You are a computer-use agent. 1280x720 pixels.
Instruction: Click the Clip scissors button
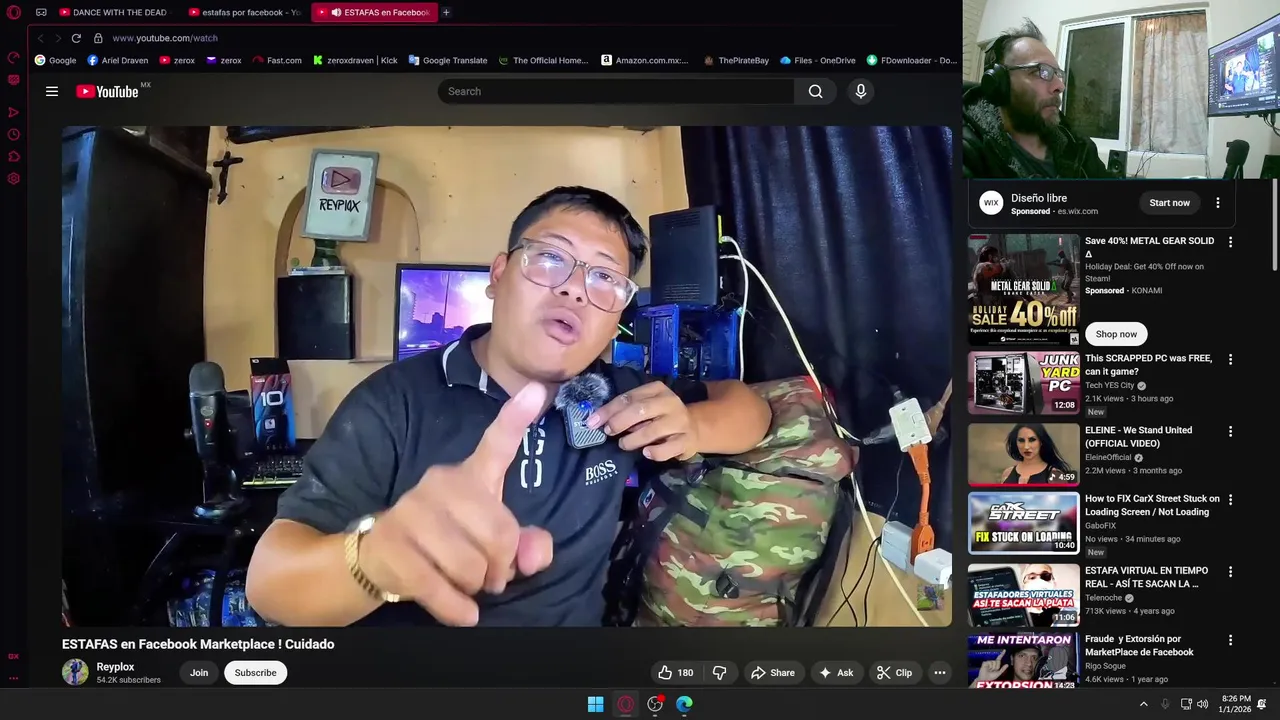click(x=894, y=673)
